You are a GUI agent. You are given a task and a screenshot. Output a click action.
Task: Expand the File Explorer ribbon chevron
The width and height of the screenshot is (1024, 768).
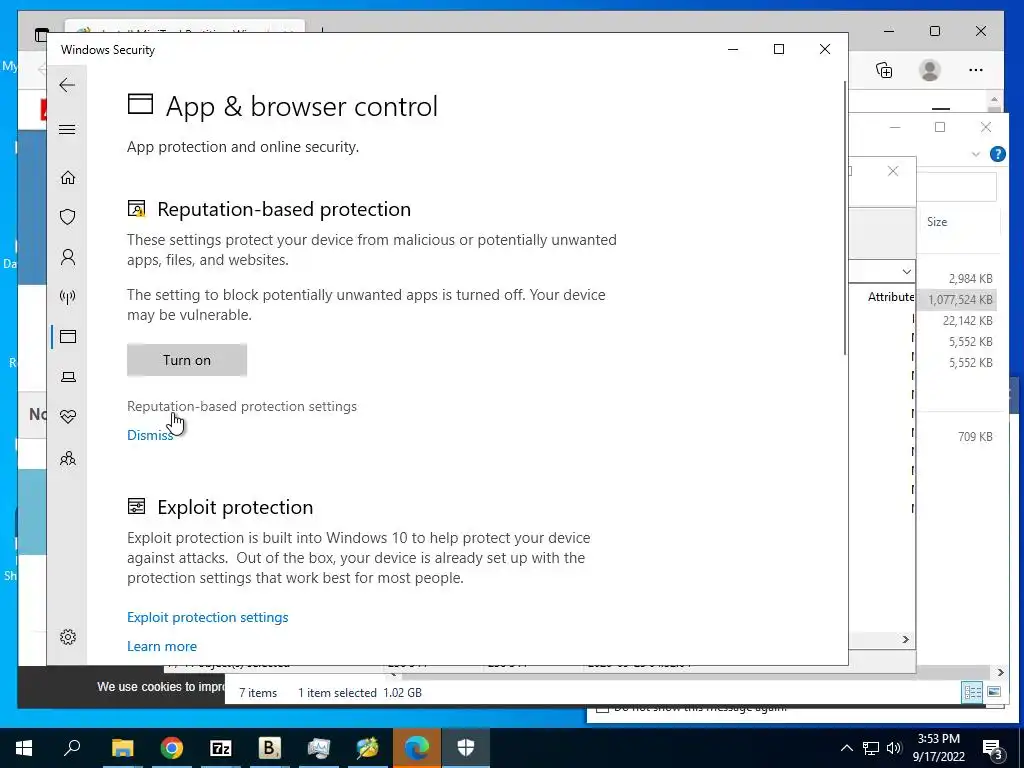(976, 154)
